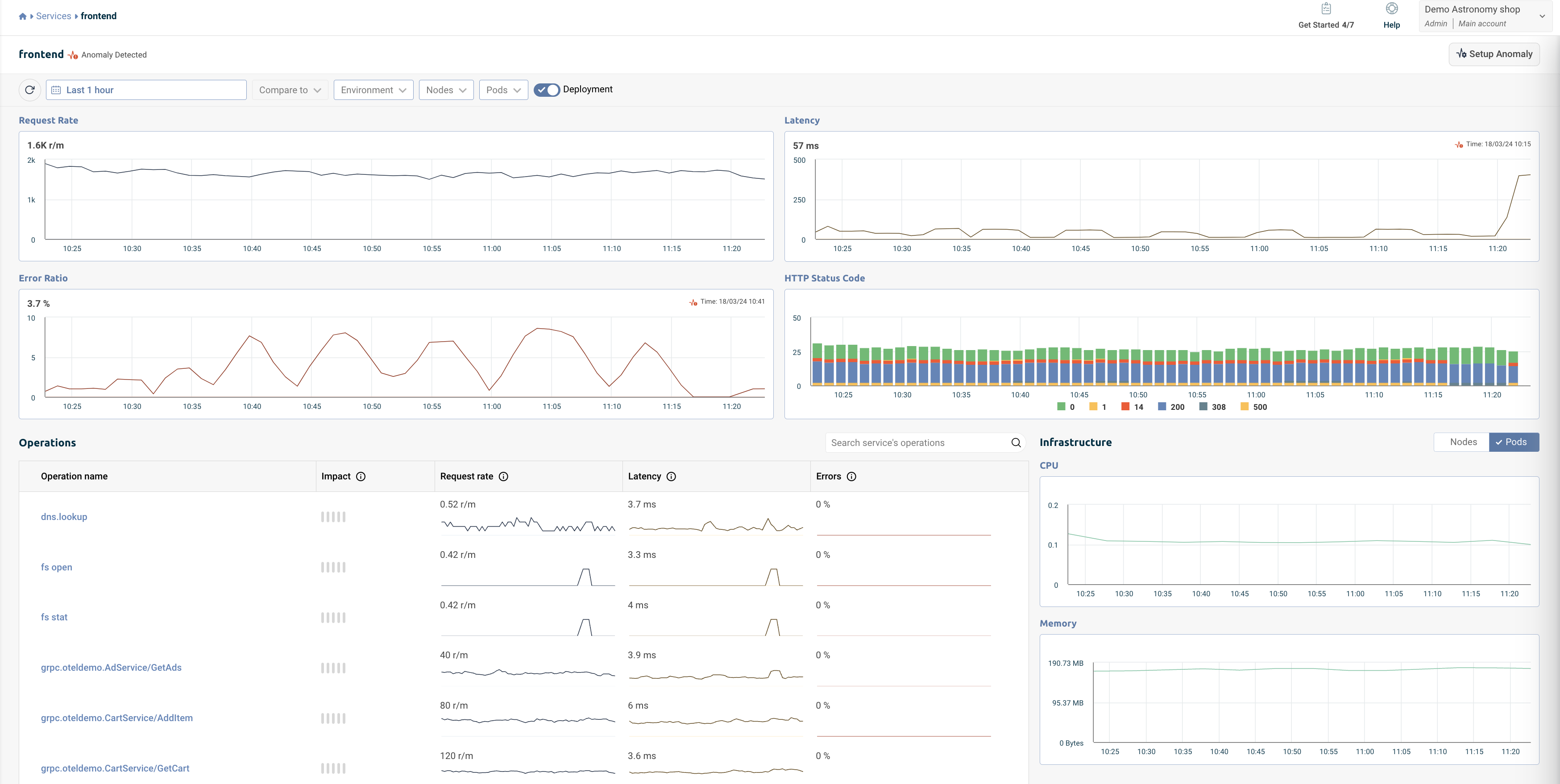
Task: Toggle status code 308 legend entry
Action: point(1212,407)
